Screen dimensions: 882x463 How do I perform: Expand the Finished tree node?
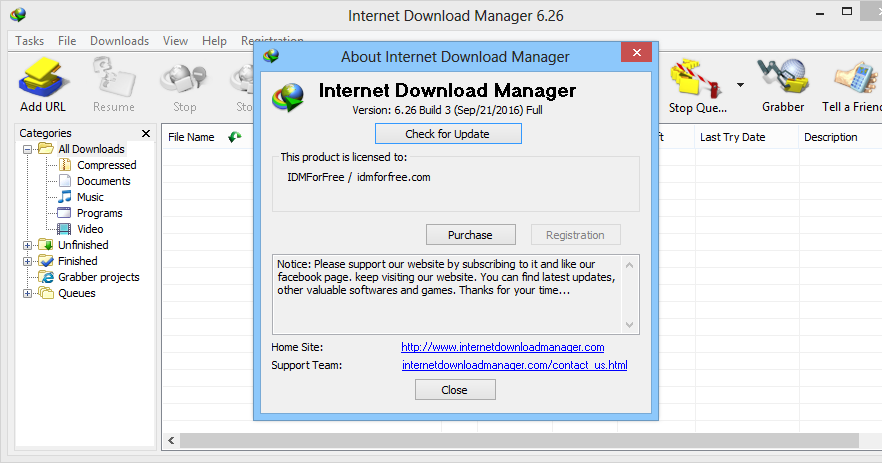tap(27, 261)
